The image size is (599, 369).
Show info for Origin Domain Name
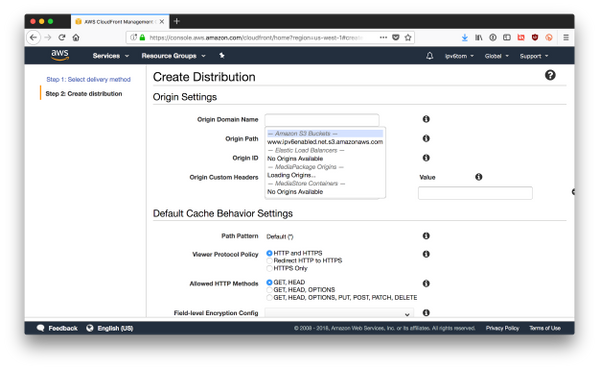point(426,119)
